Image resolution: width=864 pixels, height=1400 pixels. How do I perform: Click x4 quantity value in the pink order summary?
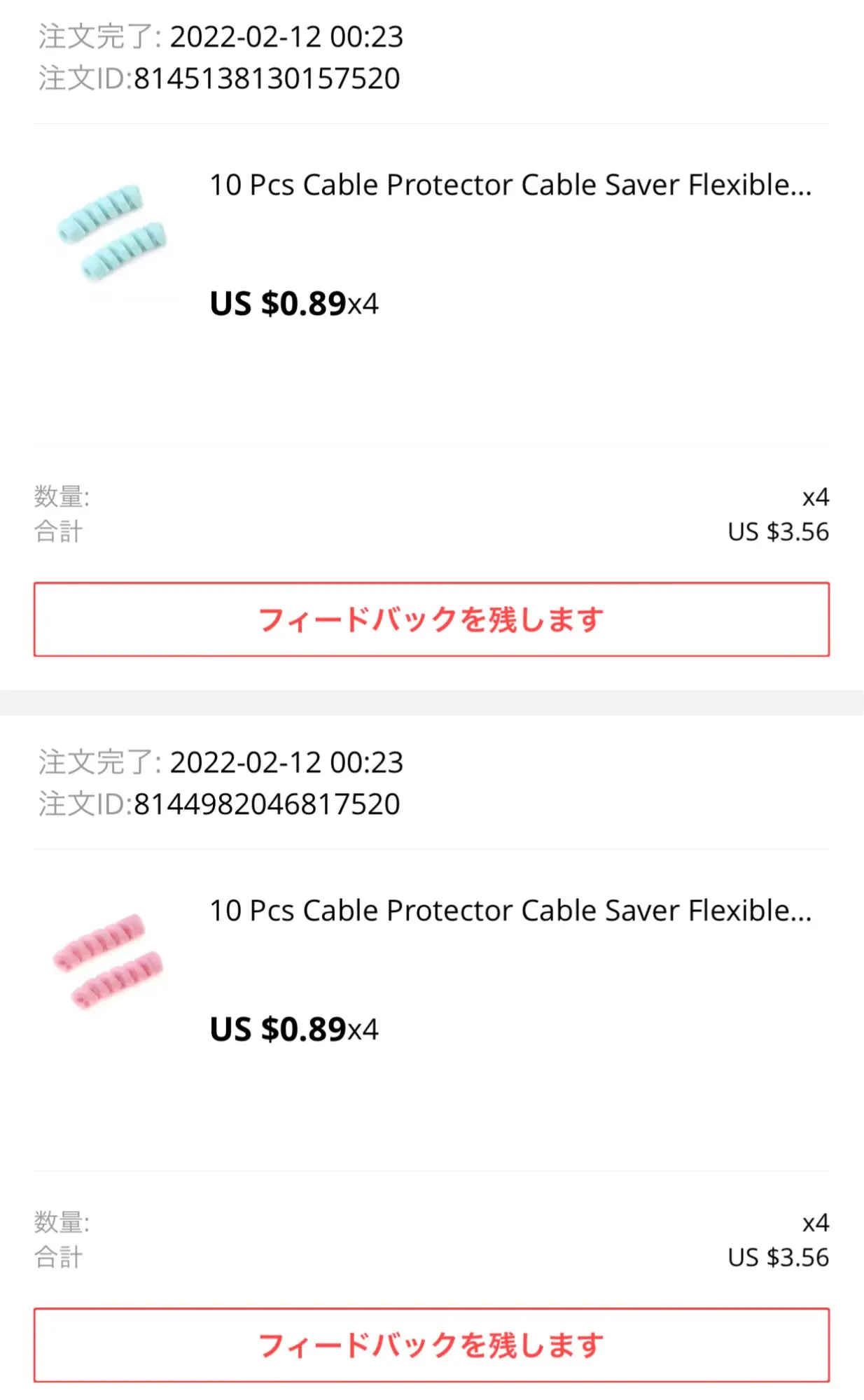click(816, 1223)
